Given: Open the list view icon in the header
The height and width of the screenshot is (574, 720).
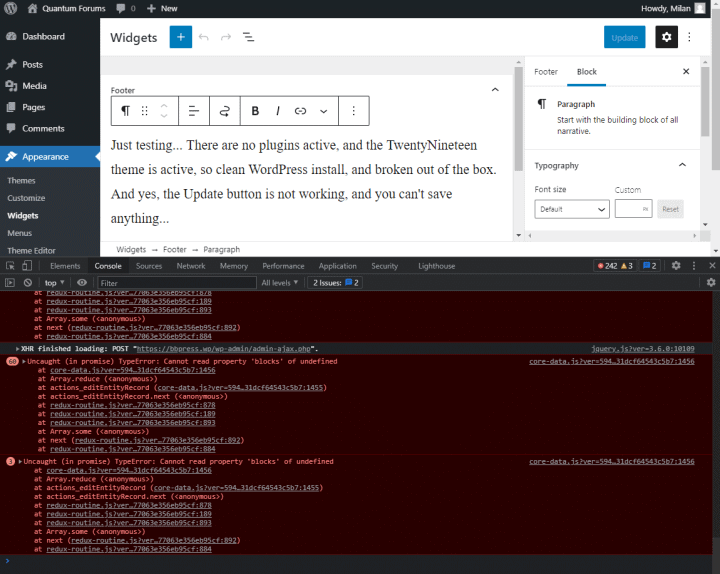Looking at the screenshot, I should click(248, 37).
